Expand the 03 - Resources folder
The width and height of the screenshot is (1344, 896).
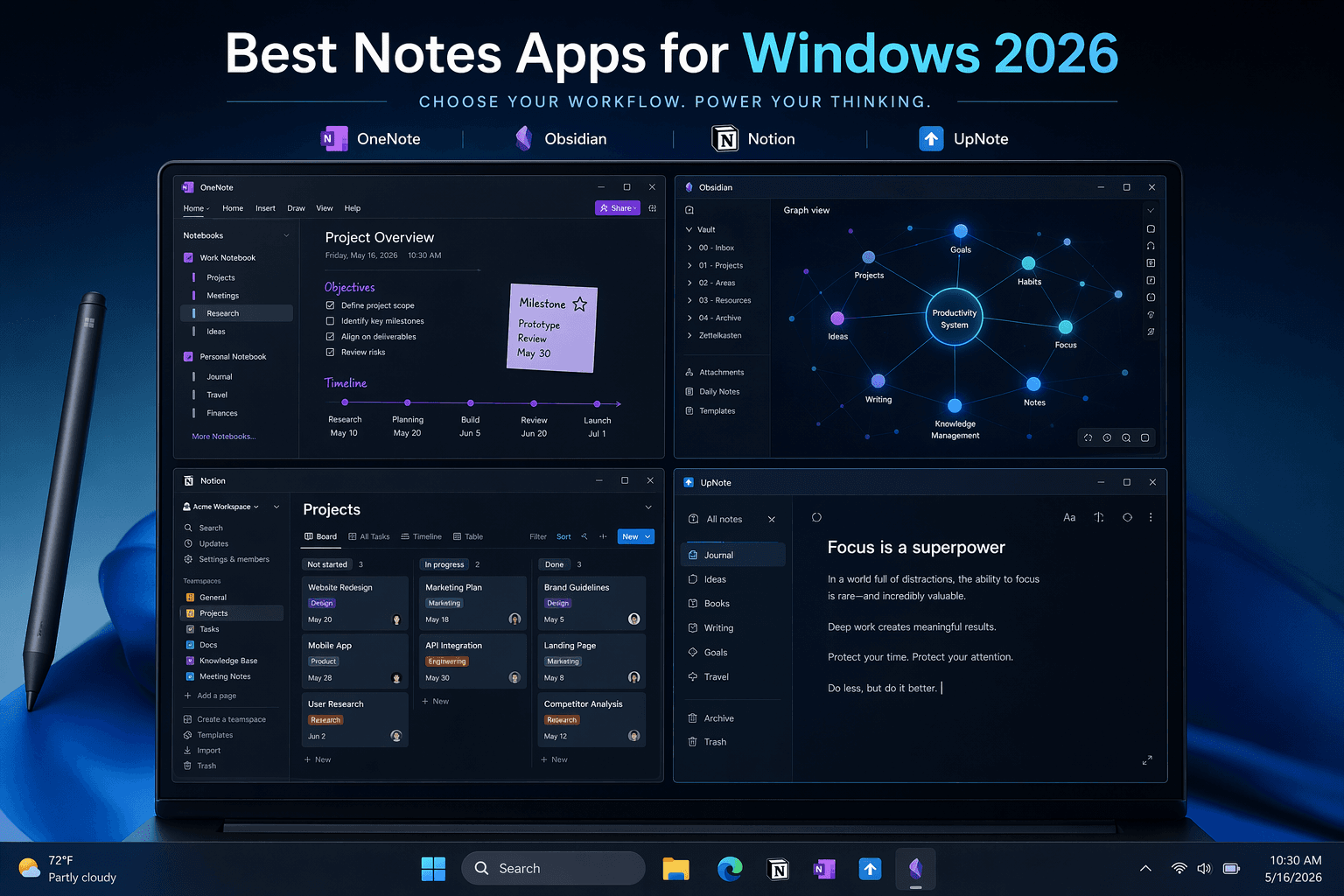pyautogui.click(x=689, y=300)
